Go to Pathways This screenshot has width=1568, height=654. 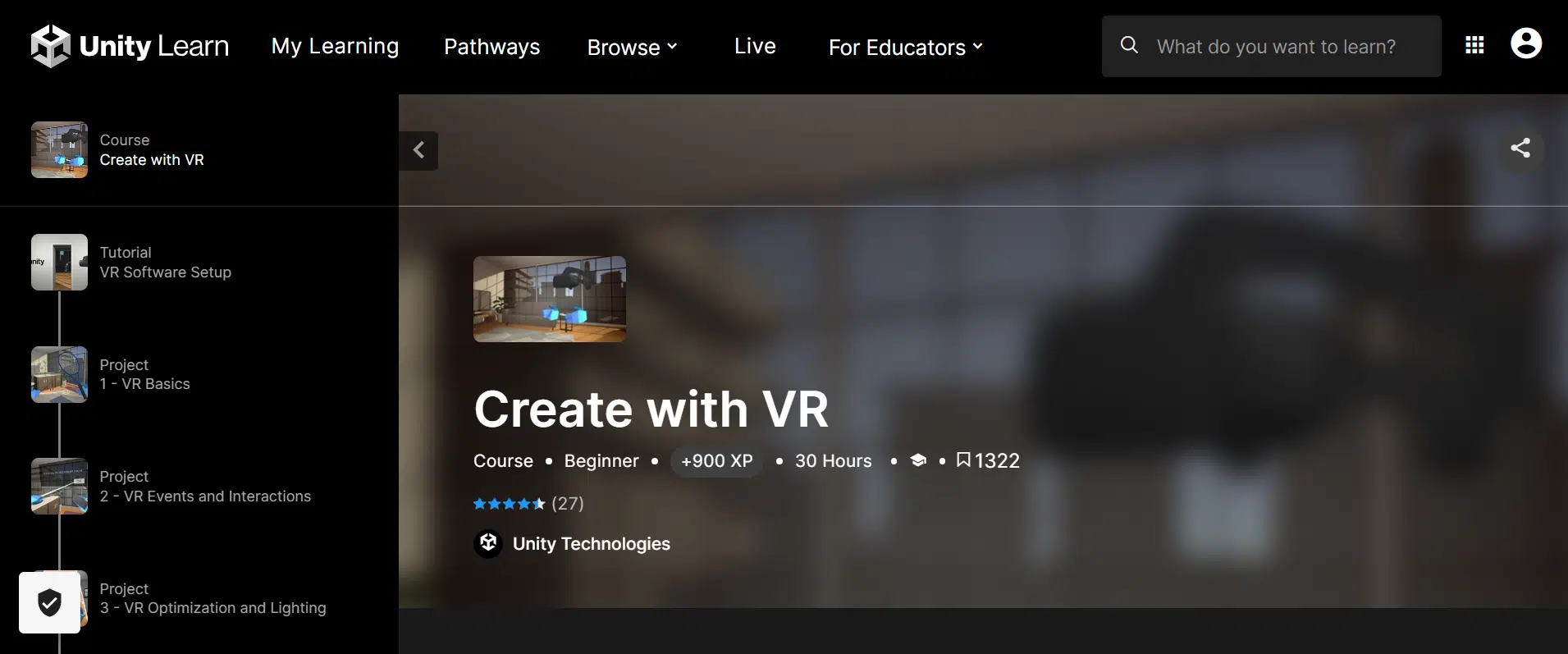coord(491,47)
